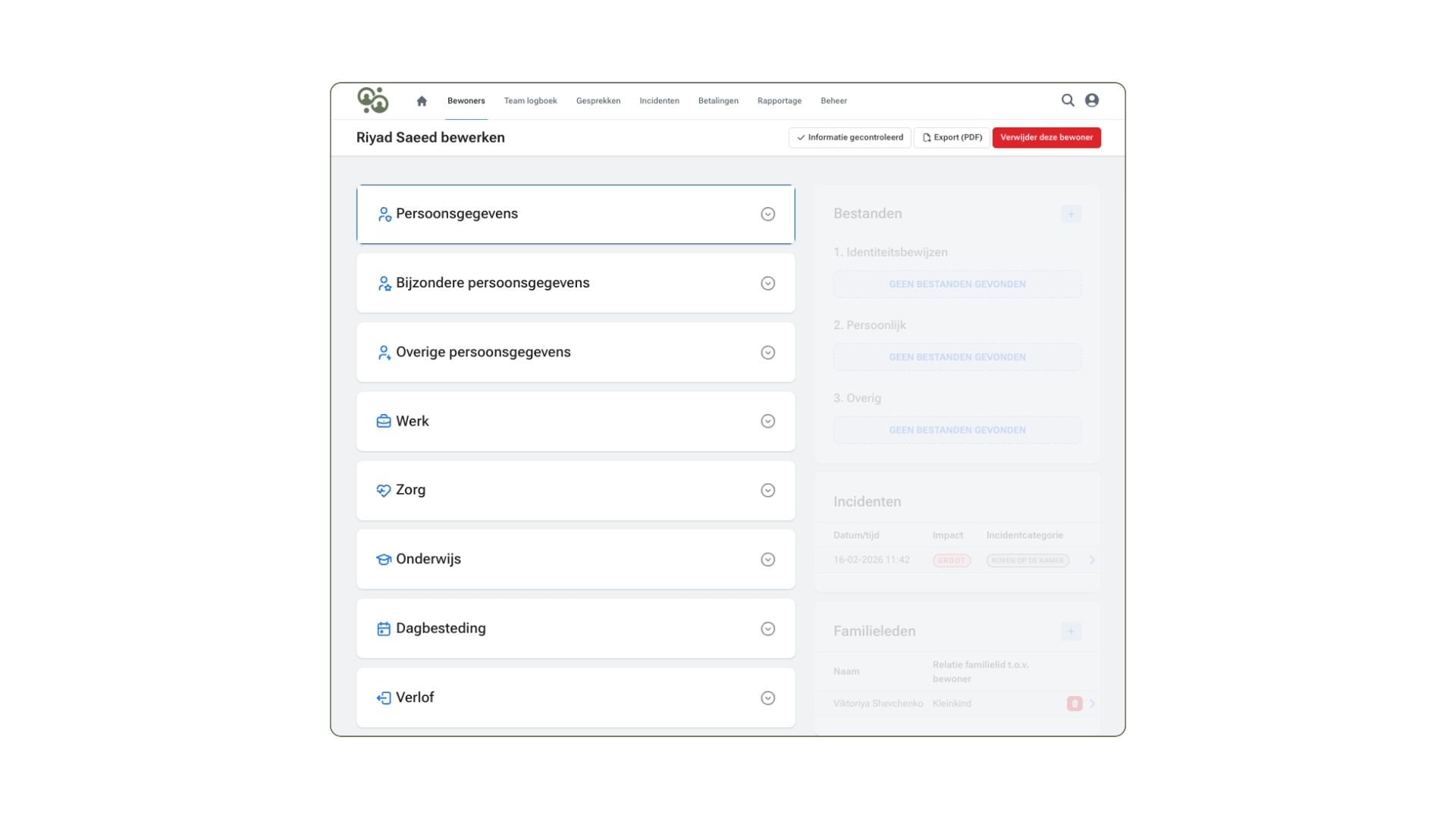1456x819 pixels.
Task: Open Viktoriya Shevchenko row chevron
Action: (1092, 704)
